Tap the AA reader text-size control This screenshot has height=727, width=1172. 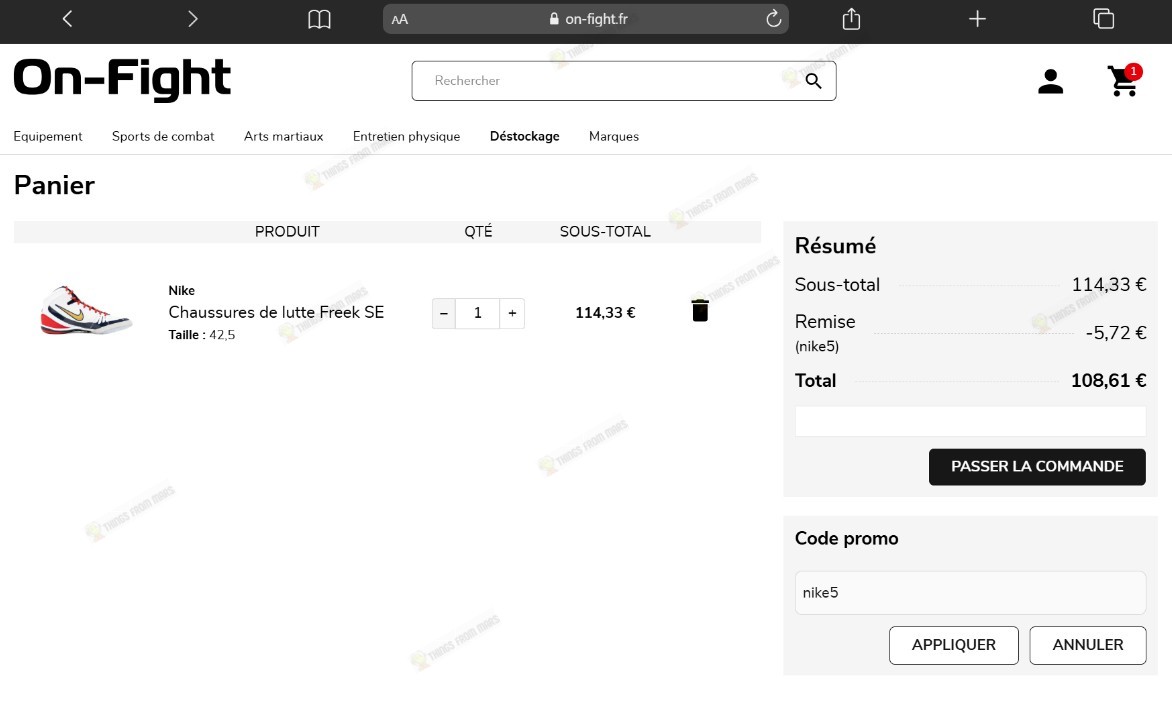pos(400,19)
